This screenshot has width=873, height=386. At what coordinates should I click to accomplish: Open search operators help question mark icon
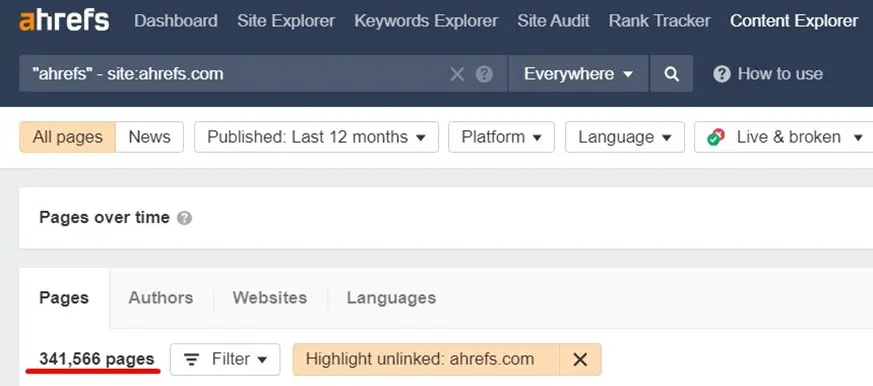484,74
